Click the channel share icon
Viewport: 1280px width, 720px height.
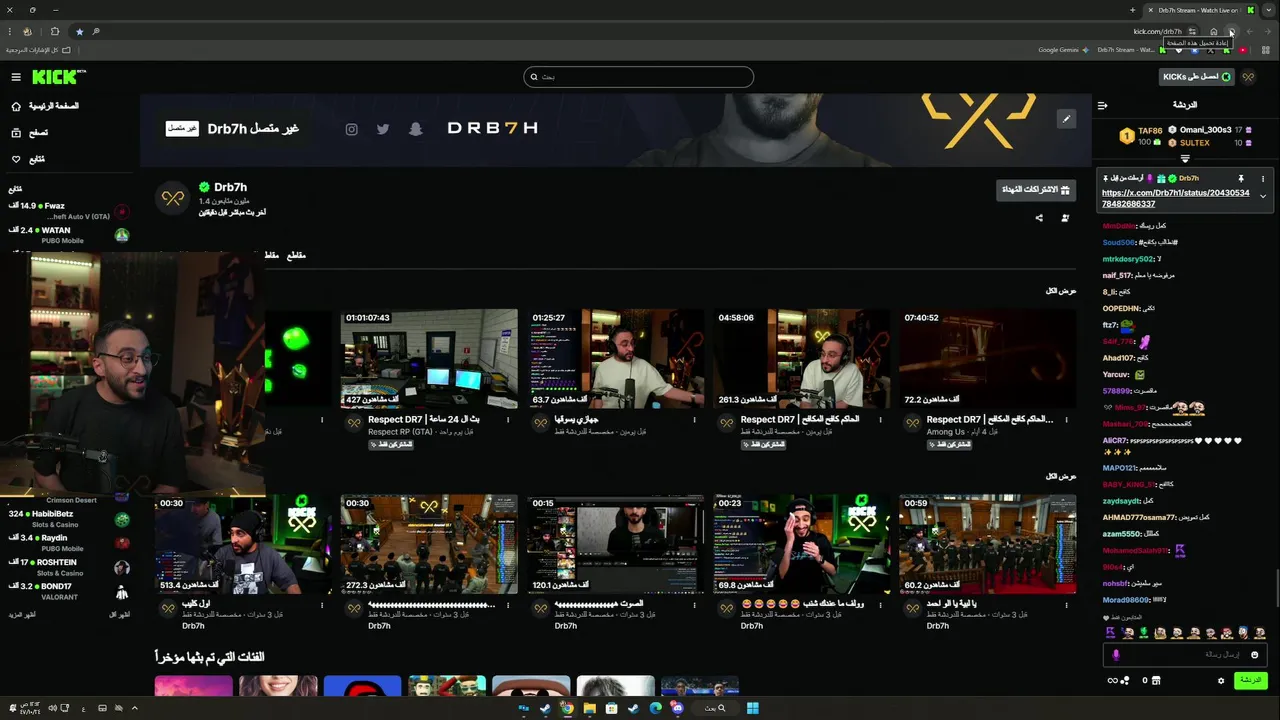tap(1038, 218)
